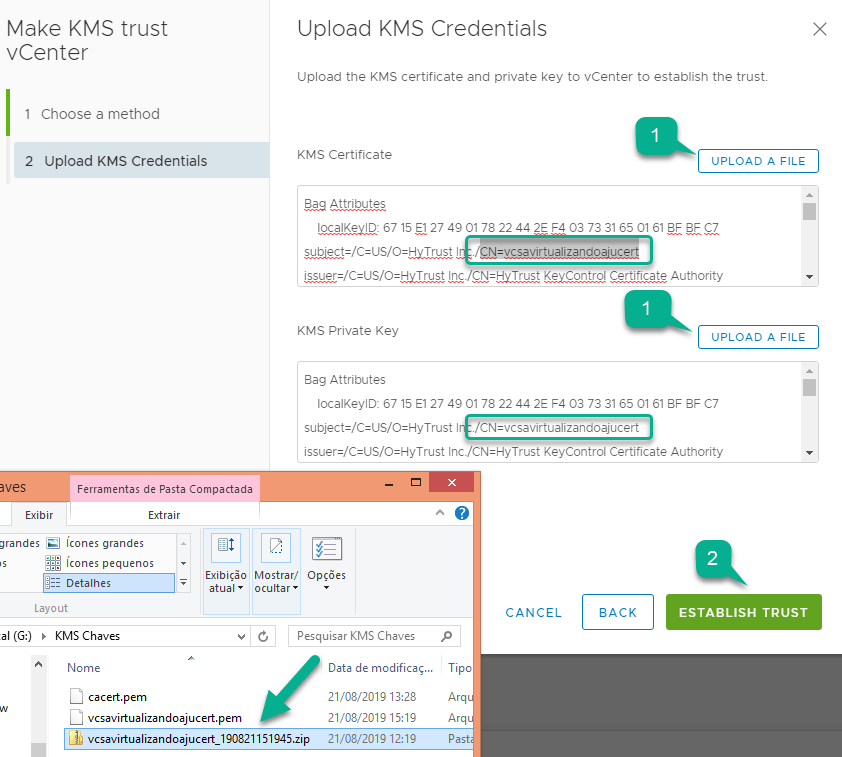Click the search magnifier icon

pos(448,636)
